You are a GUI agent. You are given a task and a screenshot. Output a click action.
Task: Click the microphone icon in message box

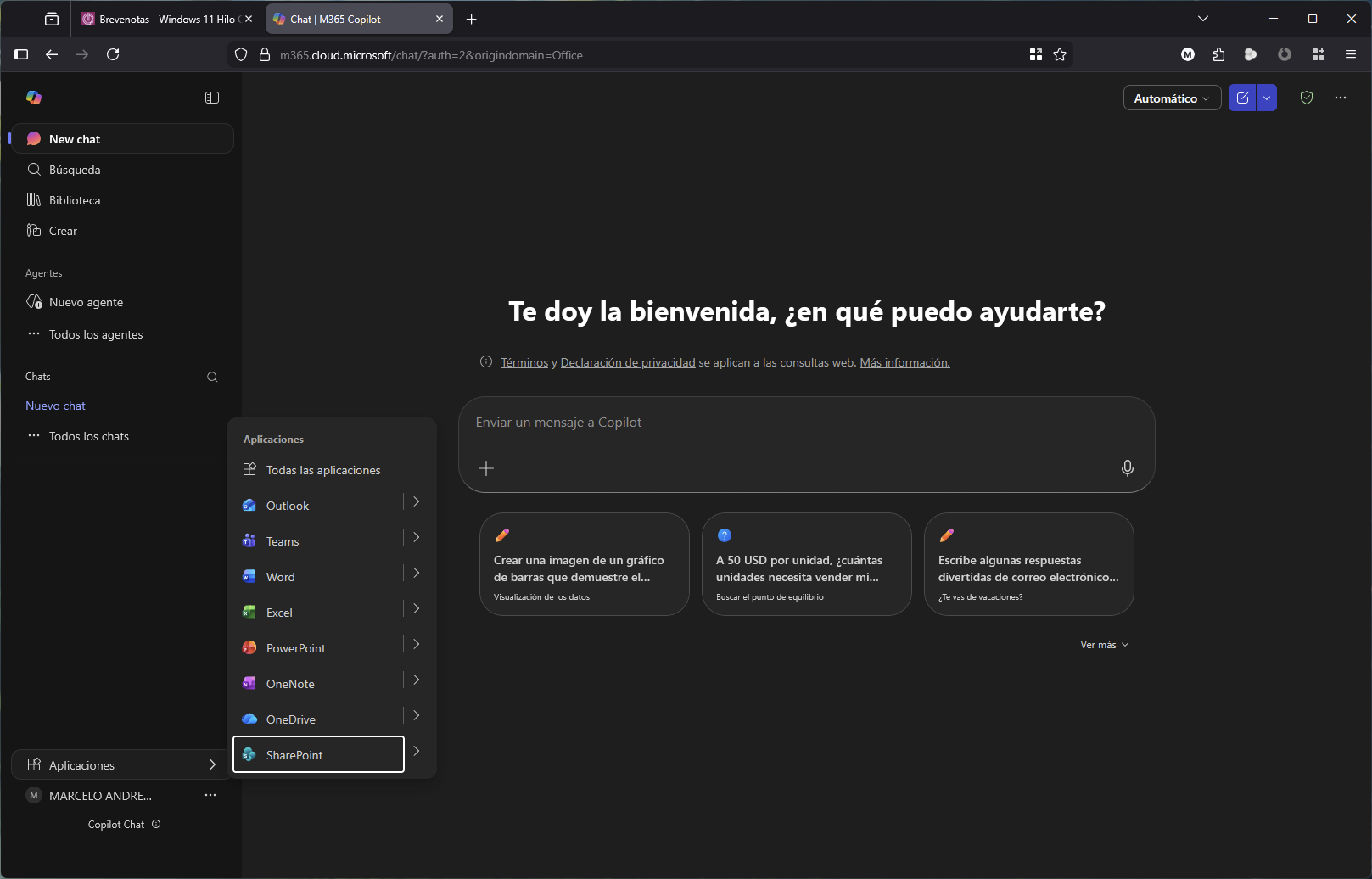pos(1127,468)
